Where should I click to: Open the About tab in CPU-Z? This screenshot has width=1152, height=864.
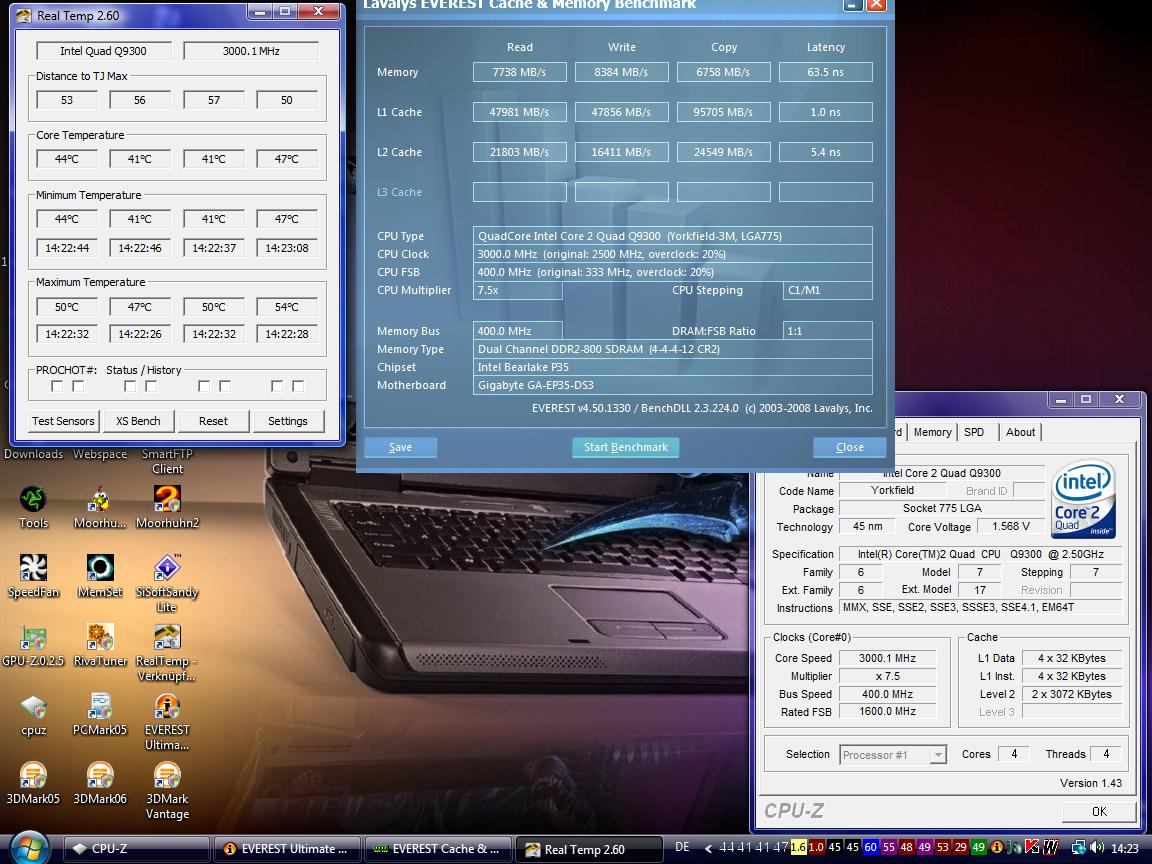(x=1020, y=432)
